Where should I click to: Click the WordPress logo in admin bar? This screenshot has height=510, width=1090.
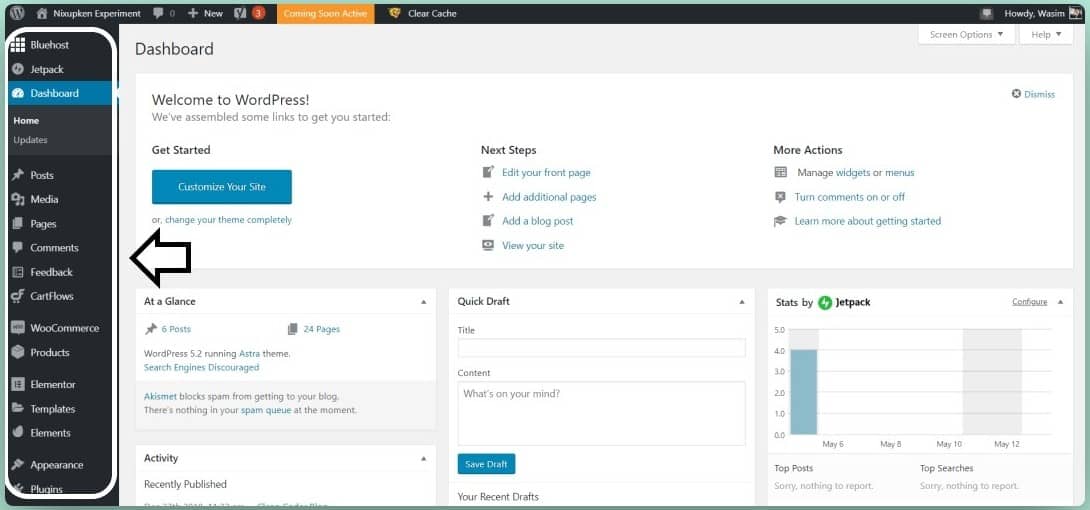pyautogui.click(x=18, y=13)
